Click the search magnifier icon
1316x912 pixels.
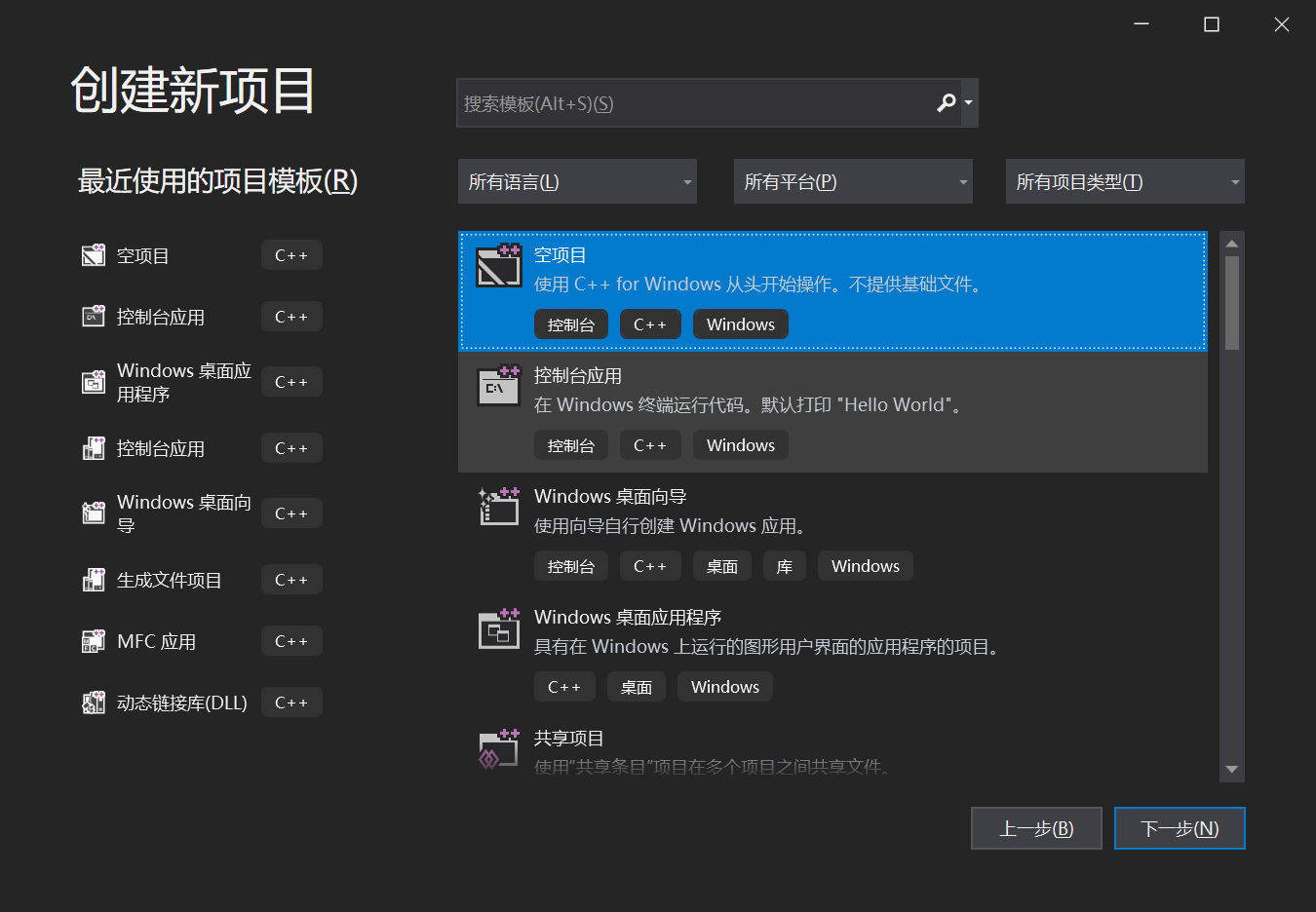946,103
